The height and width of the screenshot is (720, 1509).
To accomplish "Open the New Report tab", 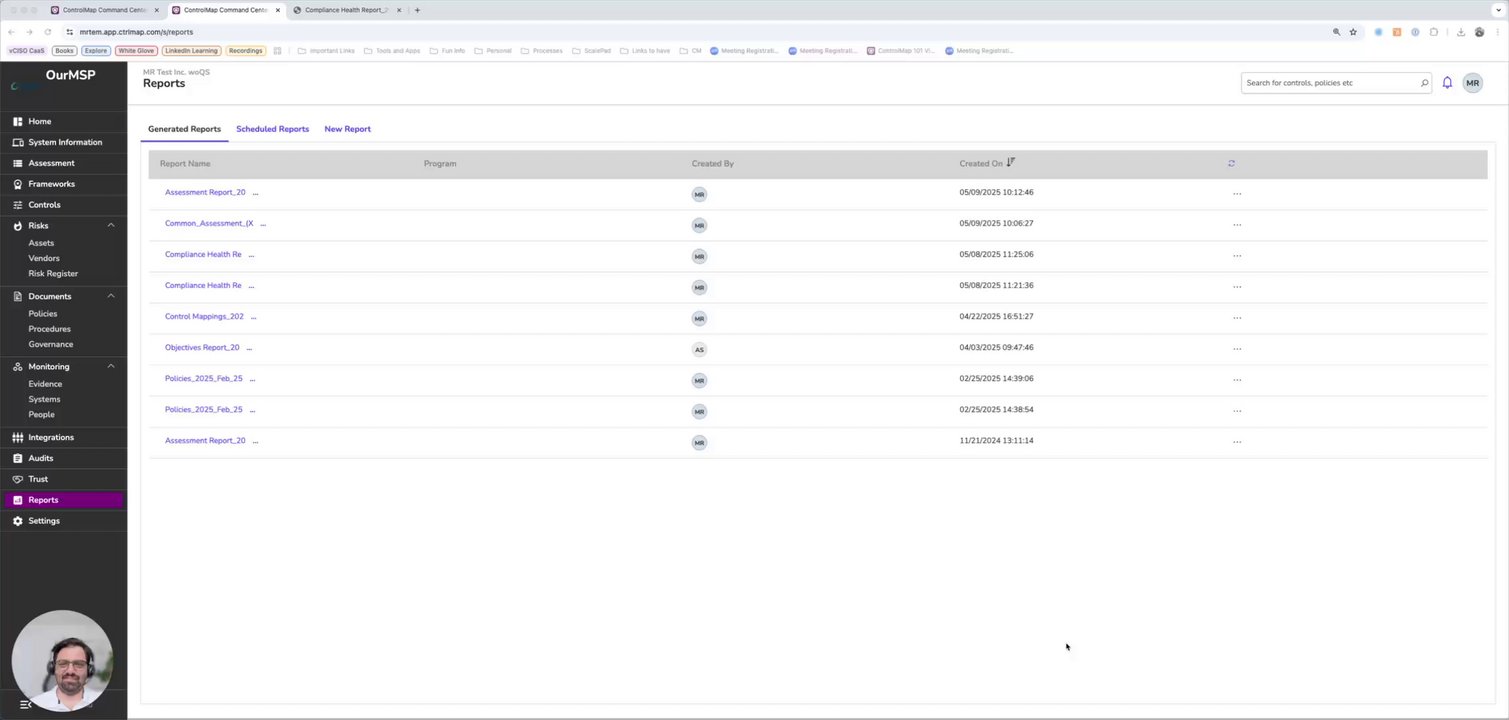I will tap(347, 129).
